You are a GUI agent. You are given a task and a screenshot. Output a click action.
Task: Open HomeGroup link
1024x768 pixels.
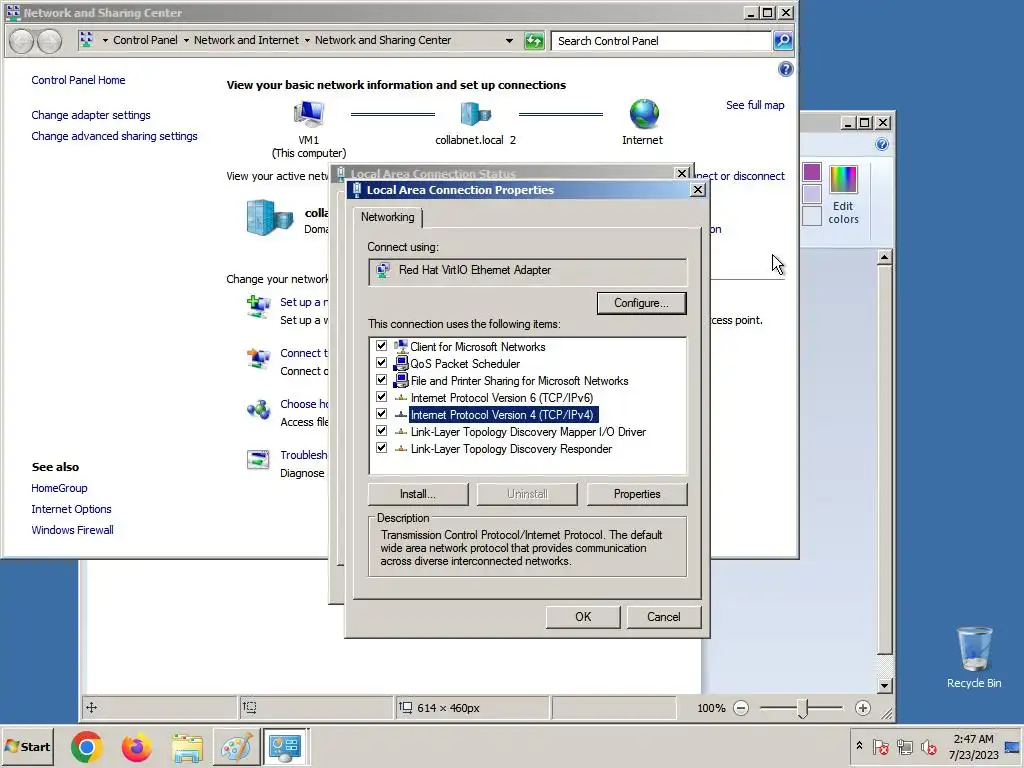pos(59,488)
